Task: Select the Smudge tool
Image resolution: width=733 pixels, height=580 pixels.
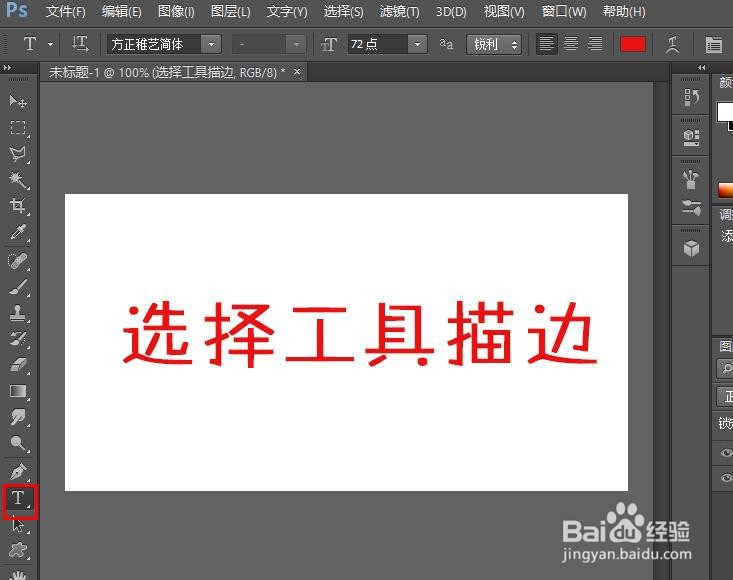Action: coord(18,417)
